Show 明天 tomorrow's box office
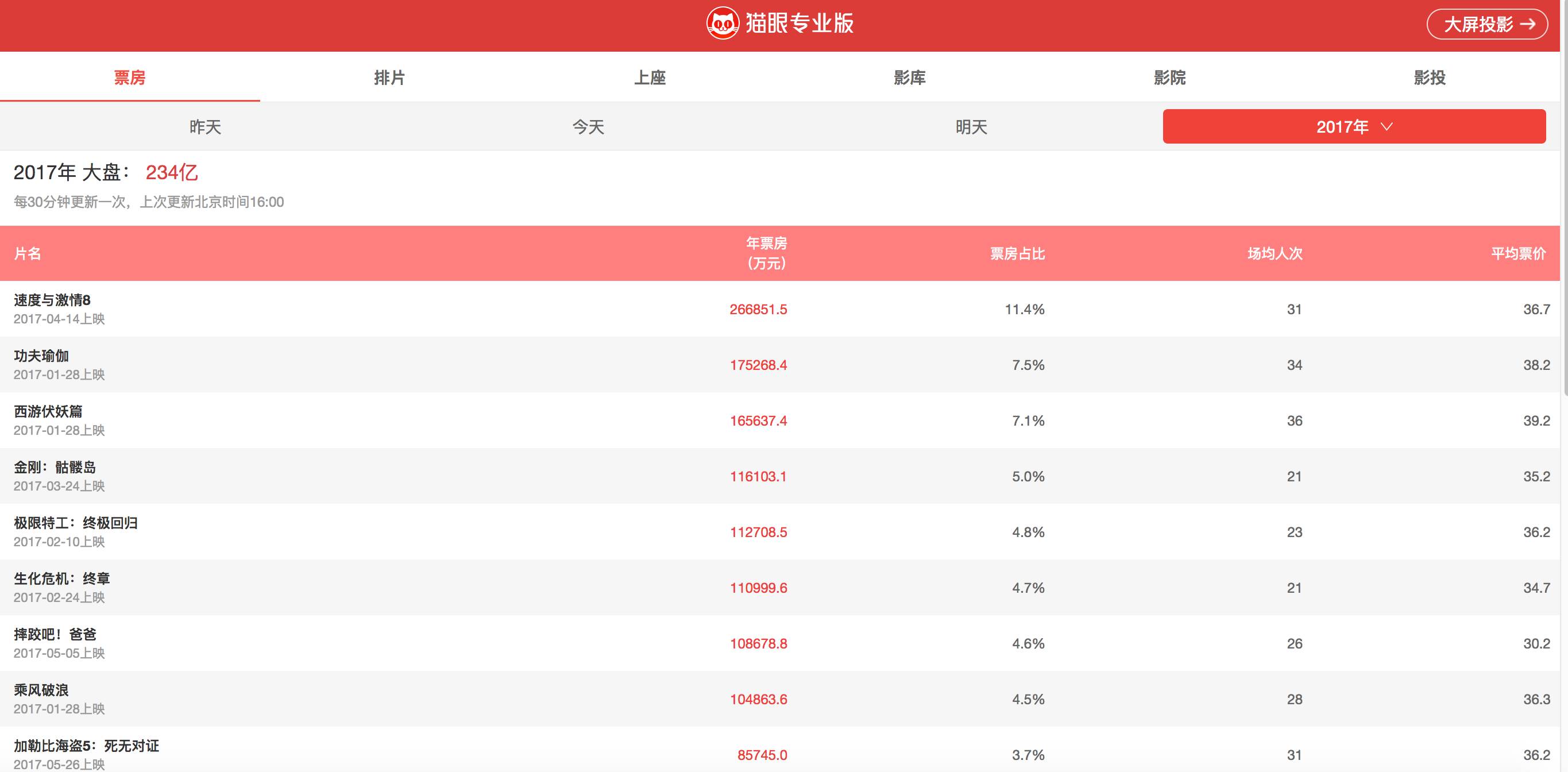Viewport: 1568px width, 772px height. [x=971, y=126]
